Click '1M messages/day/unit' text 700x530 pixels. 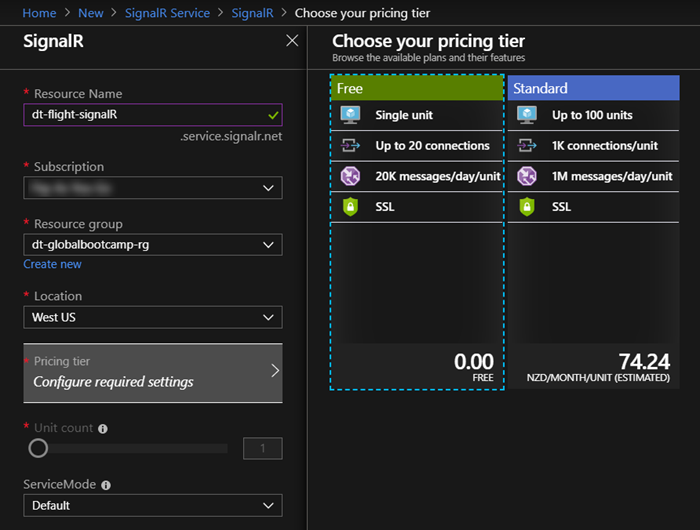pos(612,176)
